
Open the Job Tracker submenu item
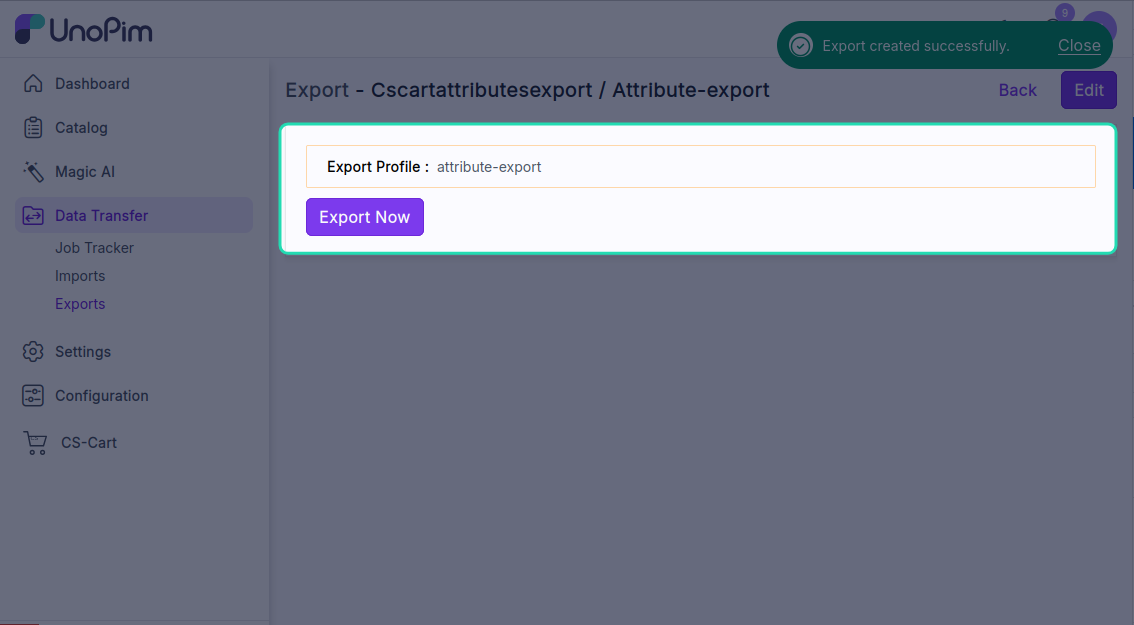[94, 247]
